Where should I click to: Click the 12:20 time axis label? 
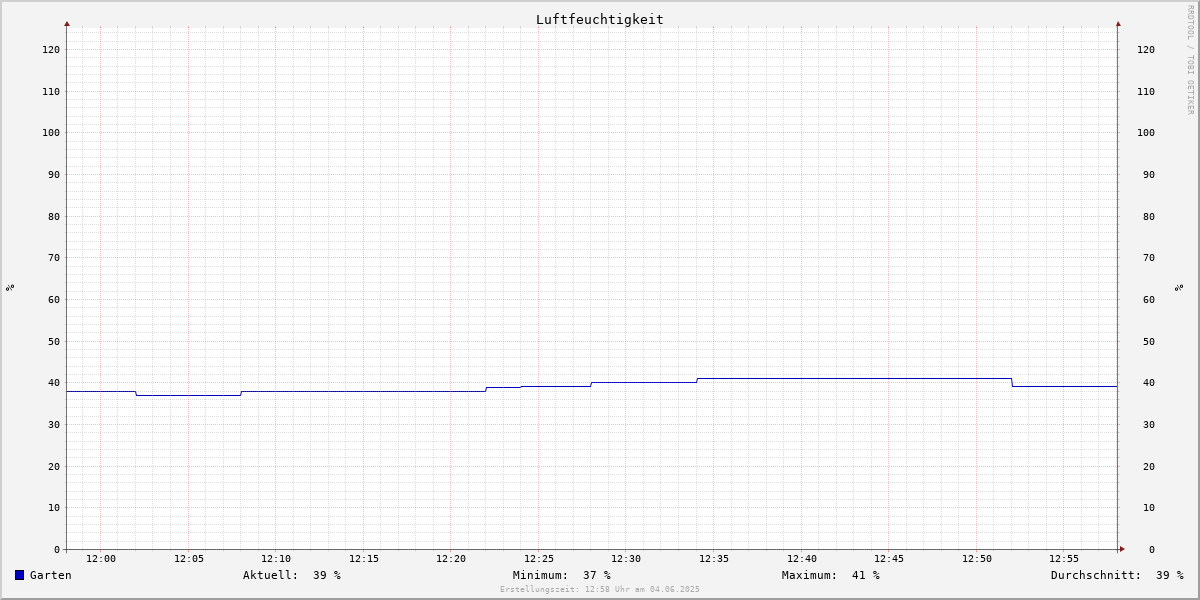tap(451, 559)
